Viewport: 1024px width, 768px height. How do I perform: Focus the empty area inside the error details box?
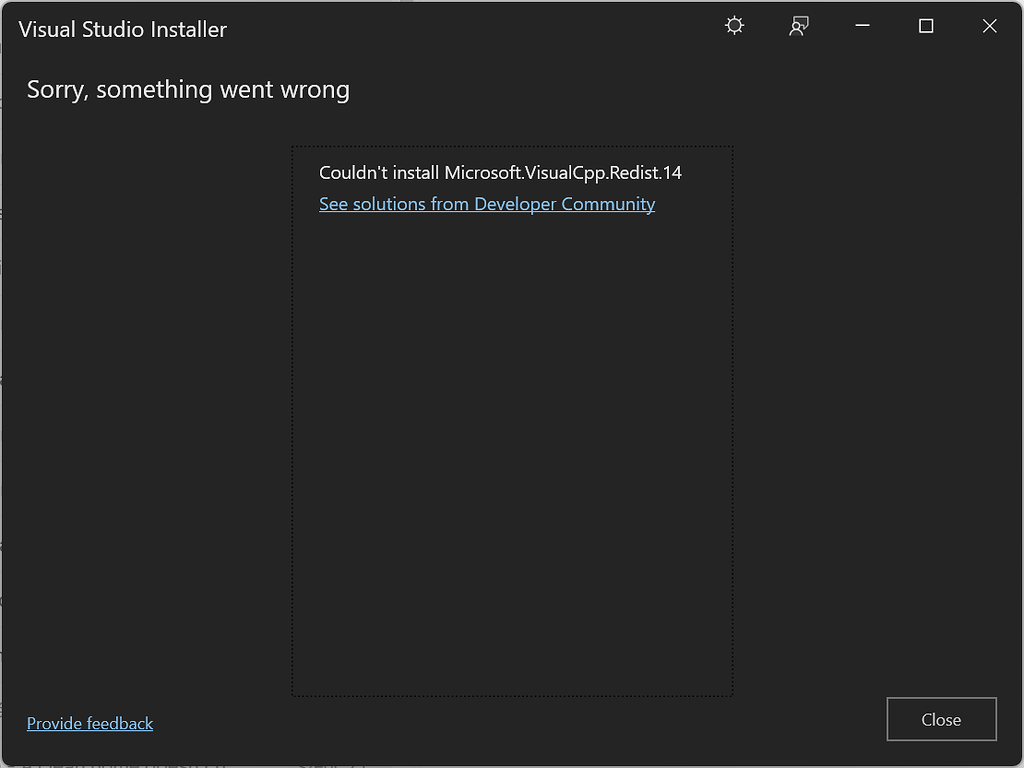point(512,450)
